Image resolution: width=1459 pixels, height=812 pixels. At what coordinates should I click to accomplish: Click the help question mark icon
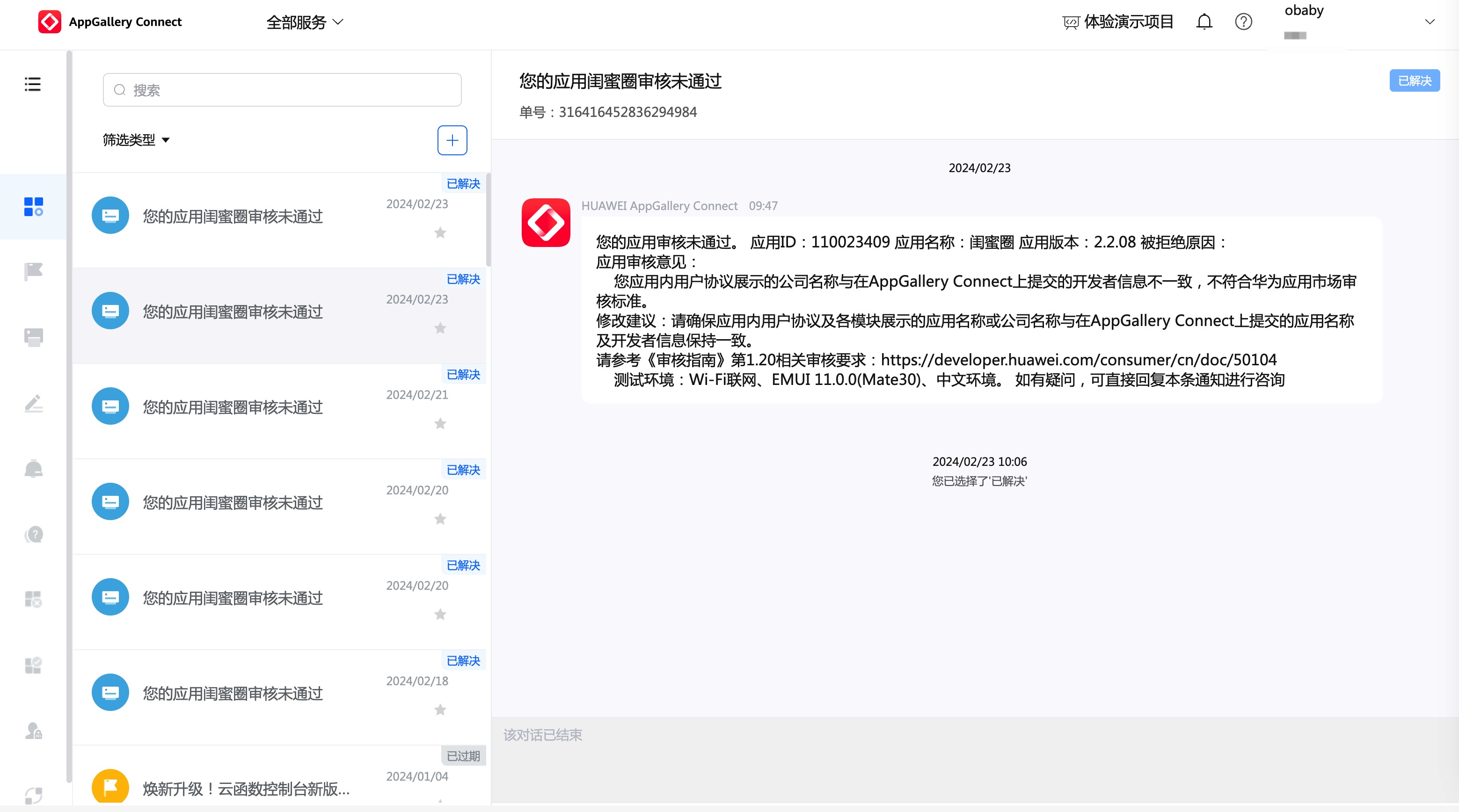coord(1243,22)
